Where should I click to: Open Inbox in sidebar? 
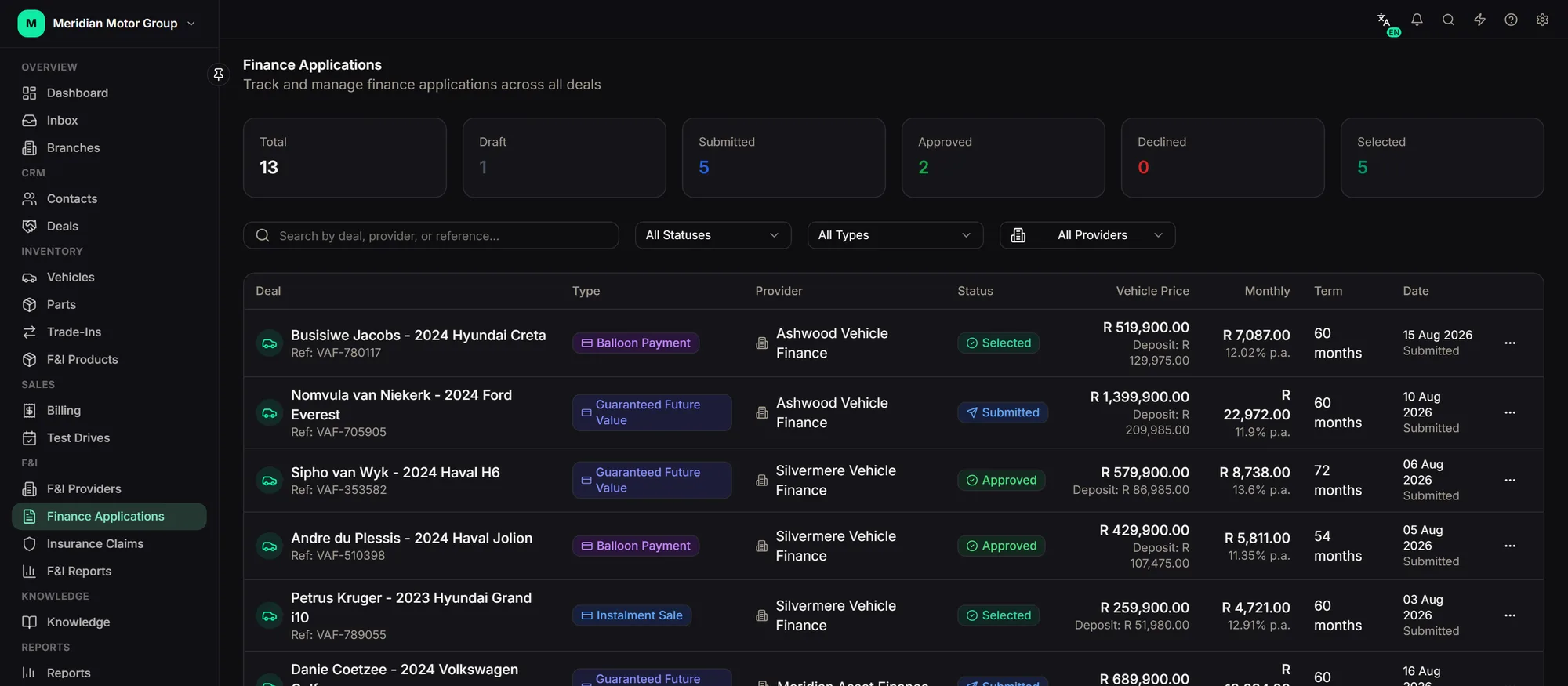(x=109, y=120)
